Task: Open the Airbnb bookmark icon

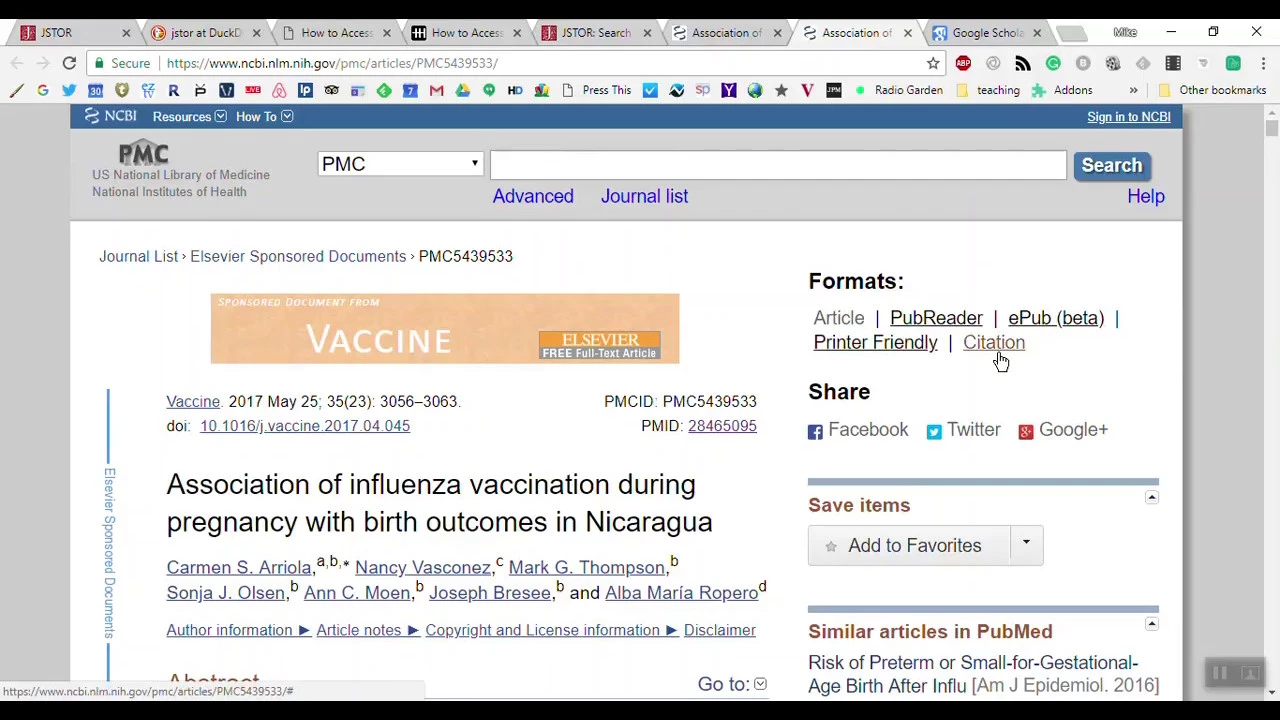Action: click(279, 90)
